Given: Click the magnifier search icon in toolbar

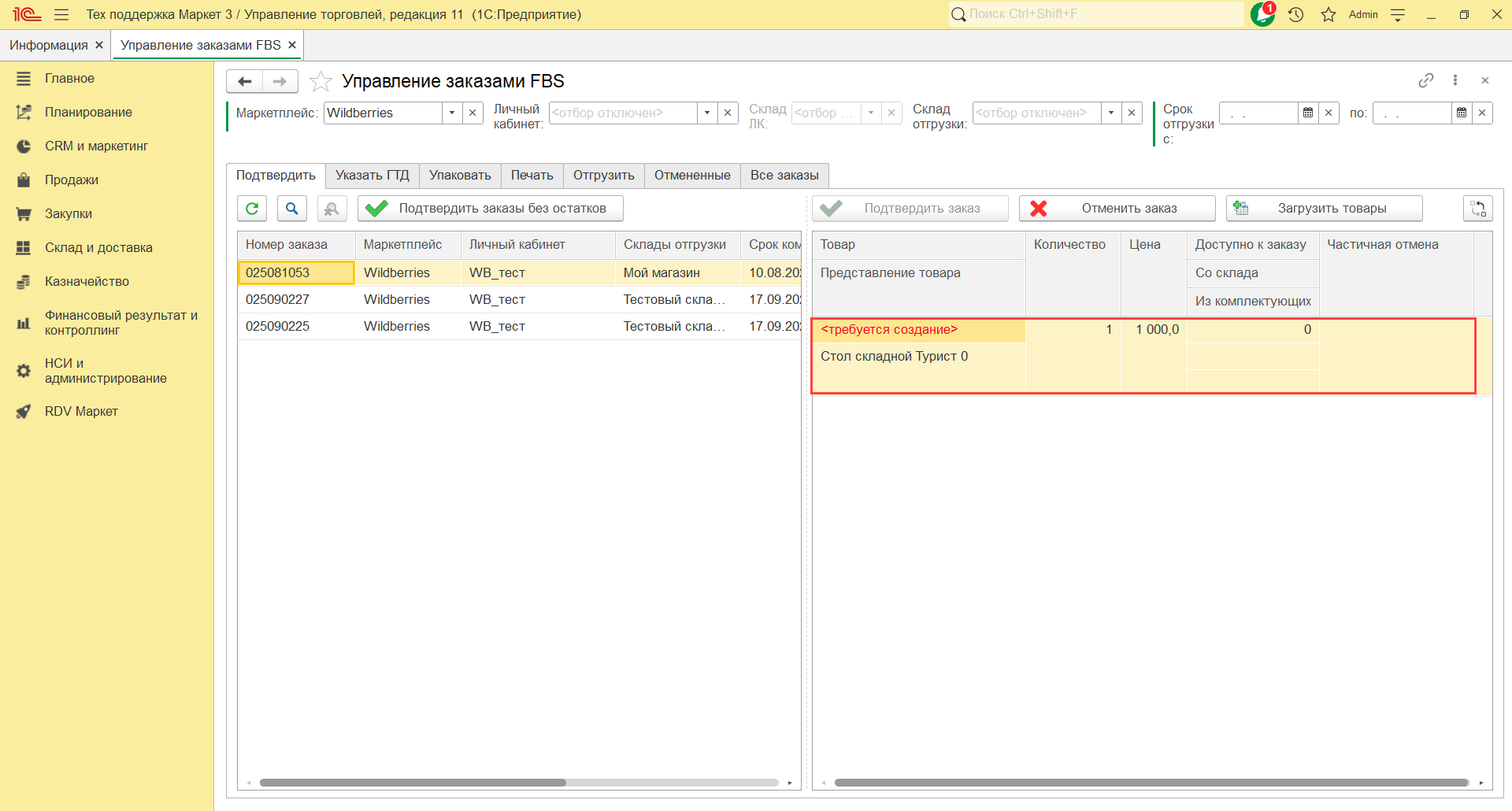Looking at the screenshot, I should coord(291,209).
